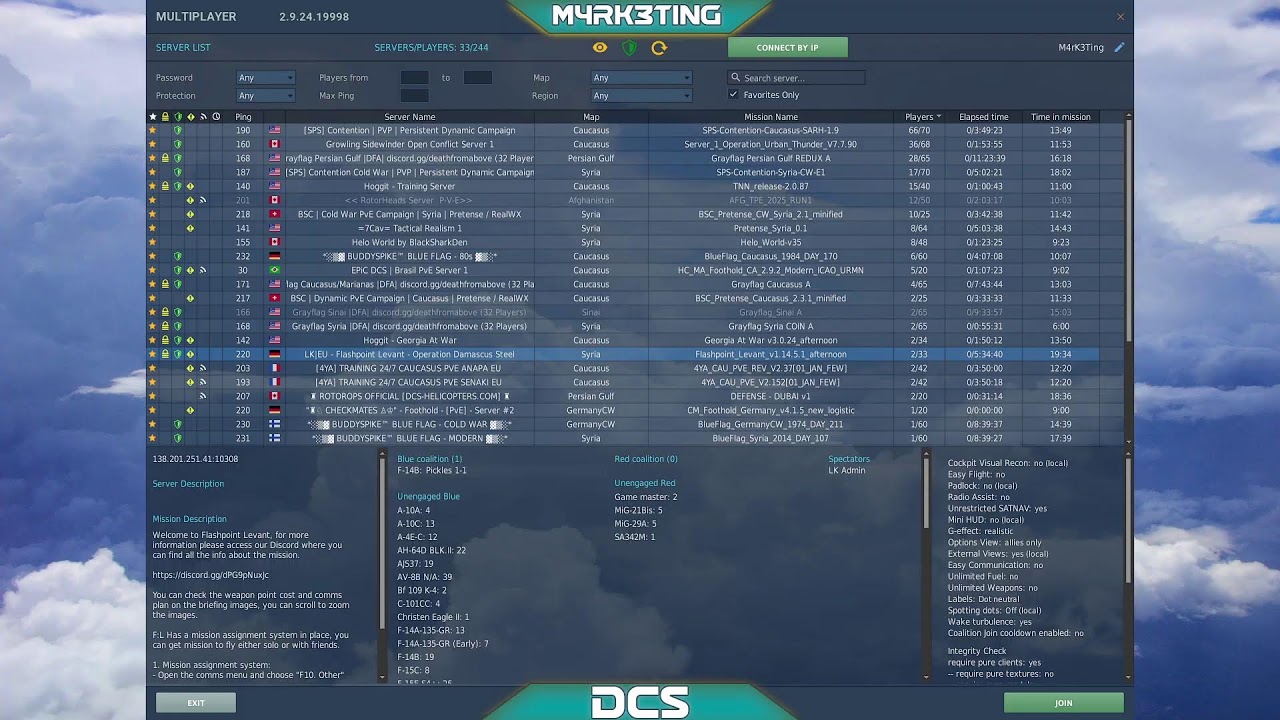Click the green shield icon in toolbar
The image size is (1280, 720).
(x=629, y=47)
